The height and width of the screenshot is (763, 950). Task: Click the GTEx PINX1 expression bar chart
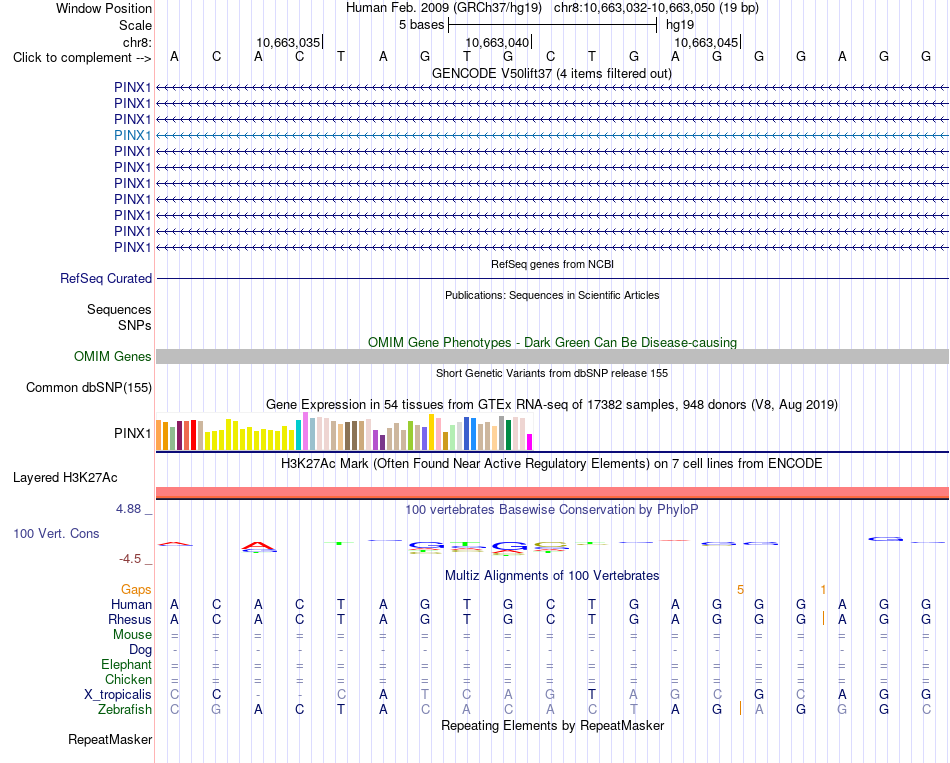pyautogui.click(x=344, y=431)
